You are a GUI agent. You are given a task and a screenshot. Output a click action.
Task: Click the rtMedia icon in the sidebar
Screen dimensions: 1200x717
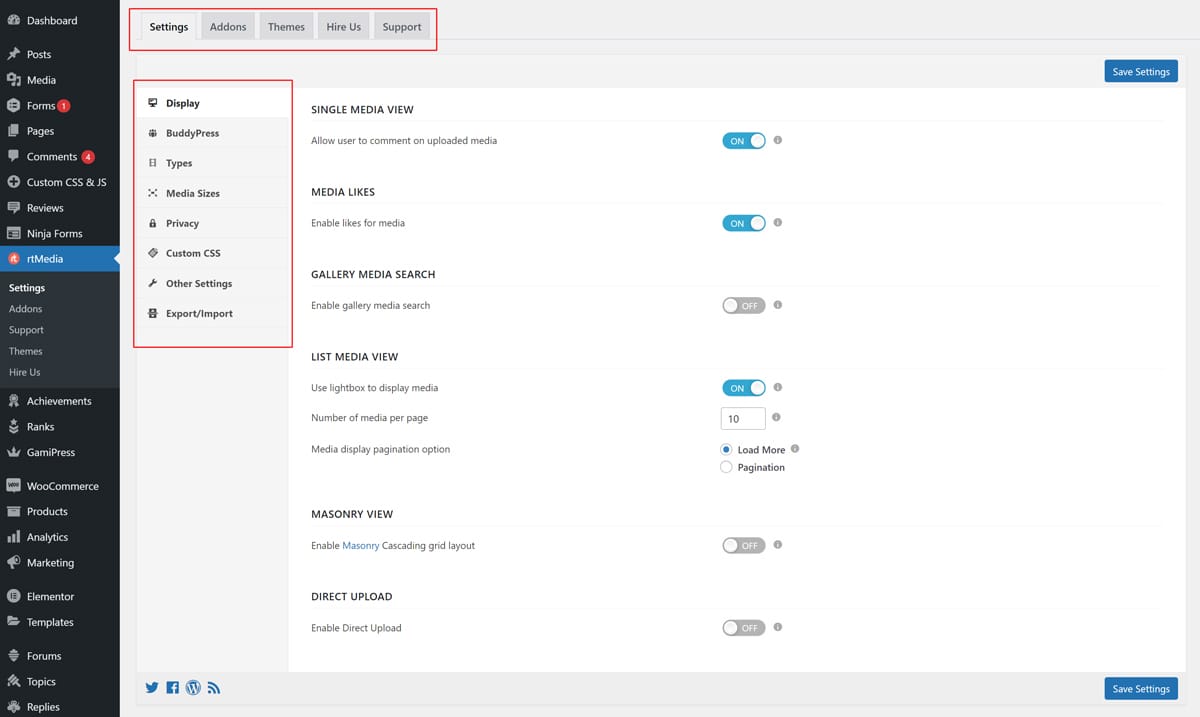pos(13,259)
